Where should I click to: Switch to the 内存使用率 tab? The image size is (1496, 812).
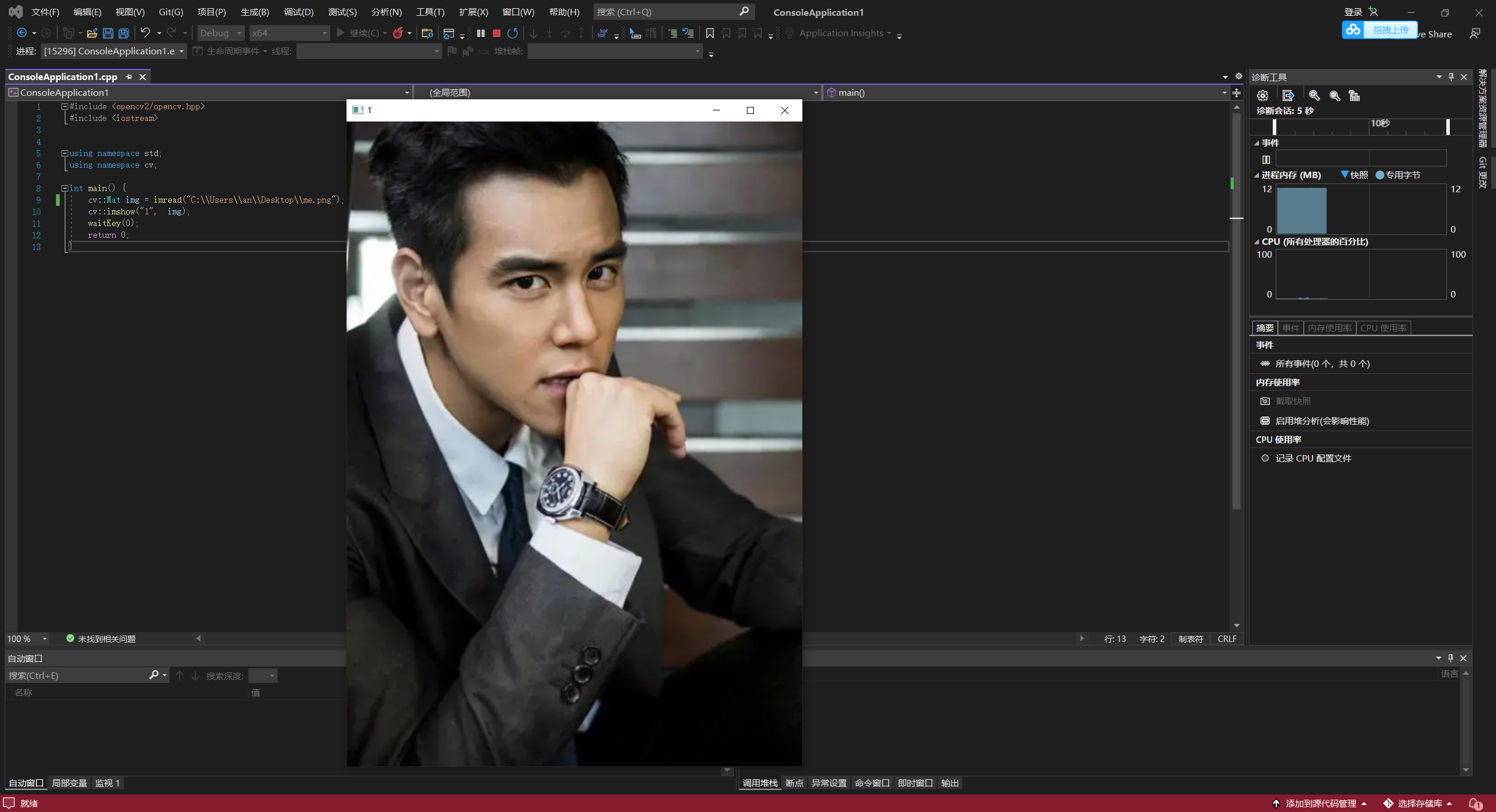1329,328
